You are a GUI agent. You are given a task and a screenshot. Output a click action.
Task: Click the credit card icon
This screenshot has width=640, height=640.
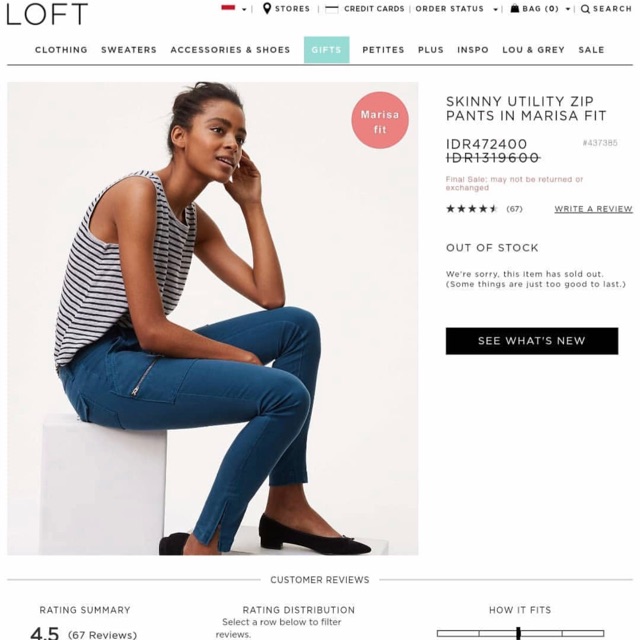pyautogui.click(x=331, y=9)
